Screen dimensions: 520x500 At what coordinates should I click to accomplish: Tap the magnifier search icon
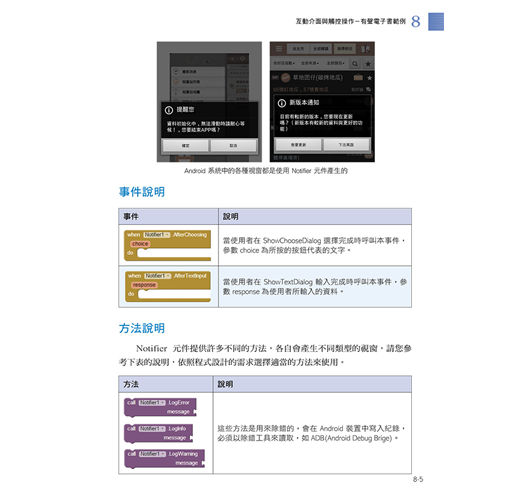355,63
